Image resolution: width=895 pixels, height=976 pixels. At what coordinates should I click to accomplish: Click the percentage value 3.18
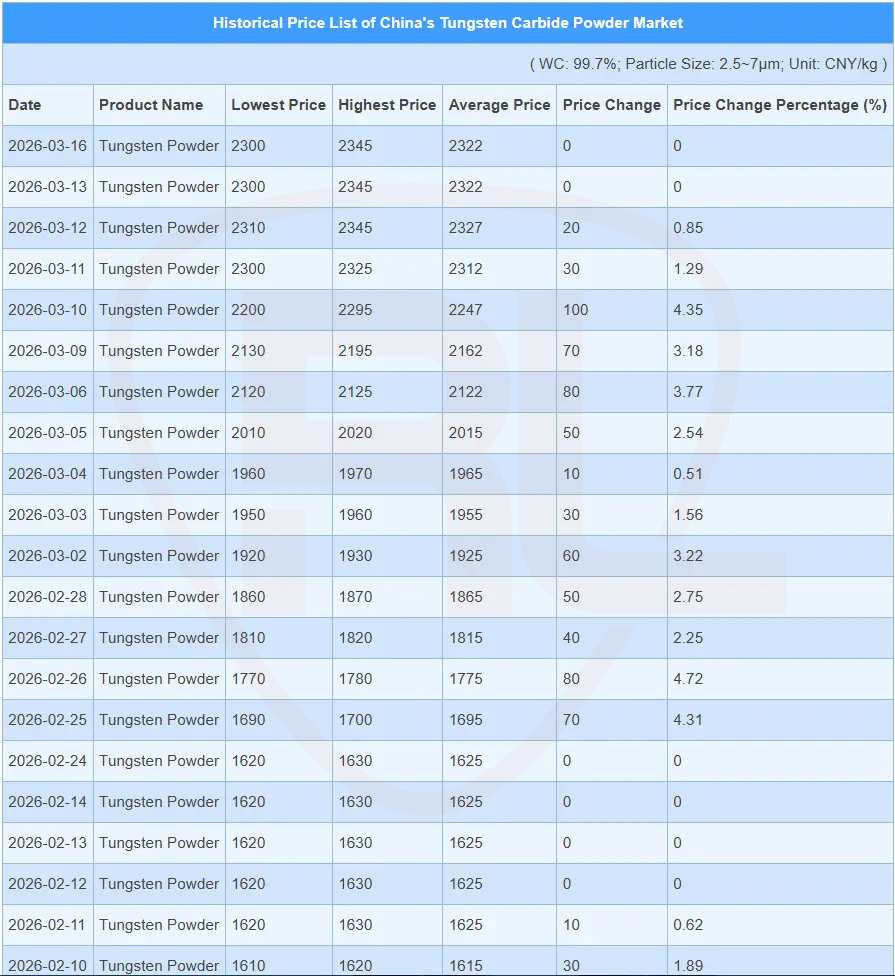(688, 351)
